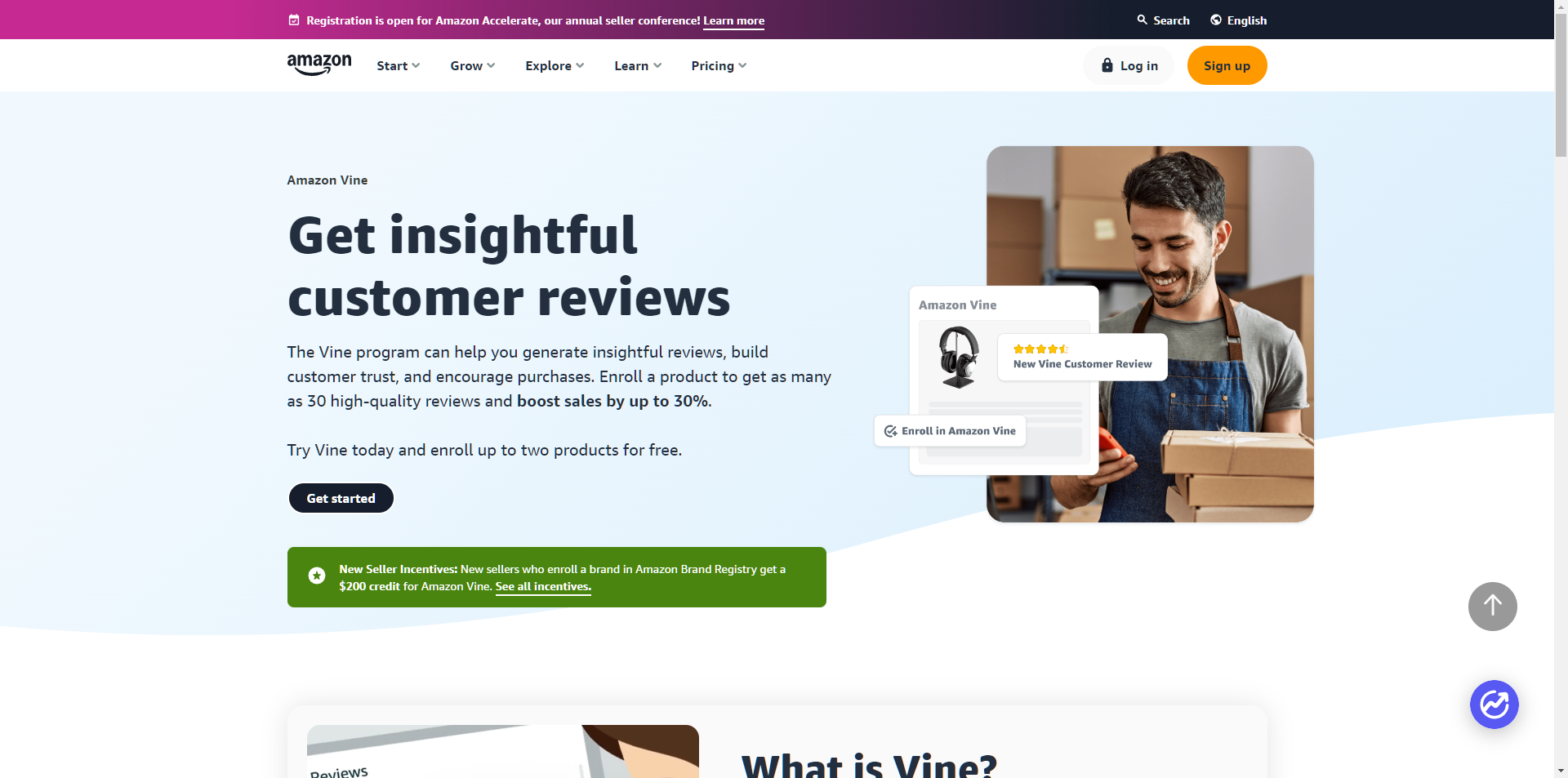Viewport: 1568px width, 778px height.
Task: Click the Enroll in Amazon Vine check icon
Action: pyautogui.click(x=890, y=431)
